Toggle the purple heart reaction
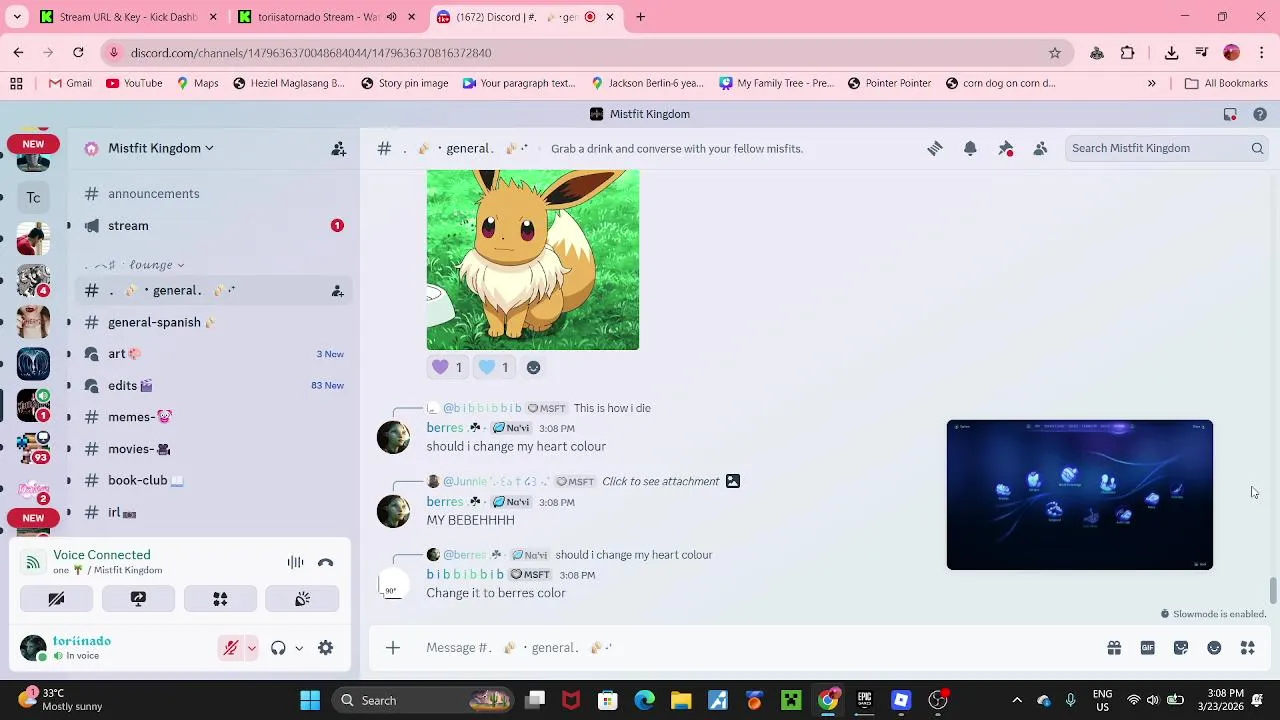1280x720 pixels. [x=447, y=368]
